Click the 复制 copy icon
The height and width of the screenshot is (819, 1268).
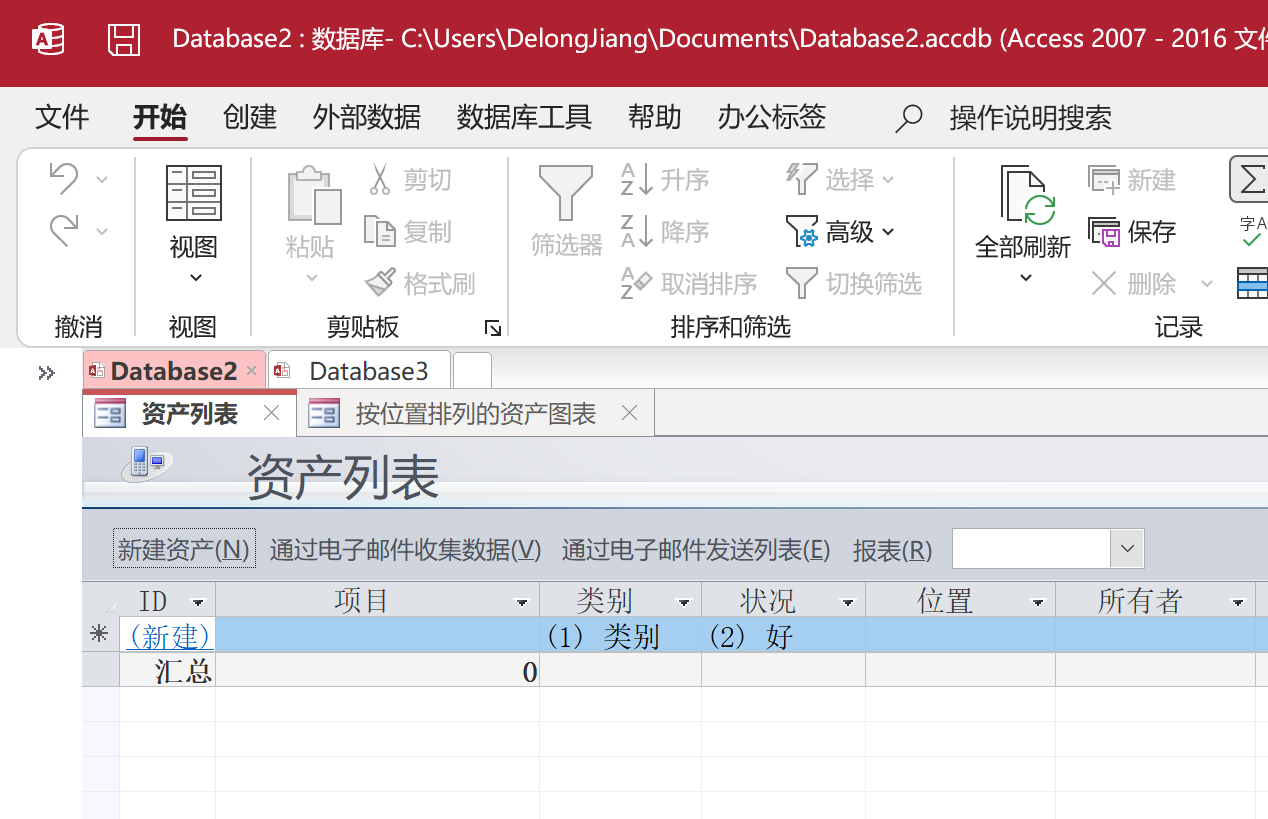click(x=380, y=232)
